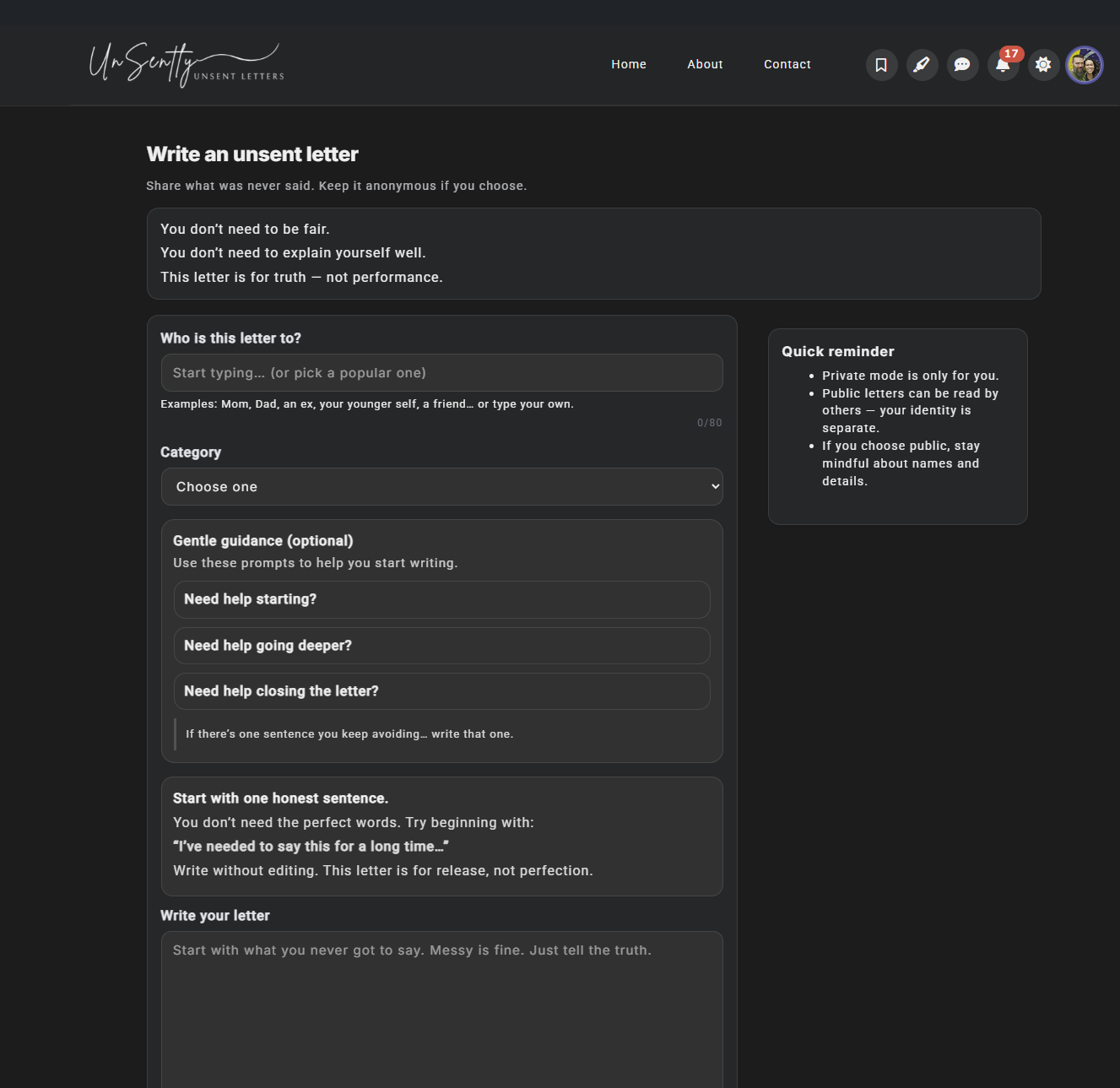This screenshot has width=1120, height=1088.
Task: Go to the Home nav item
Action: point(629,64)
